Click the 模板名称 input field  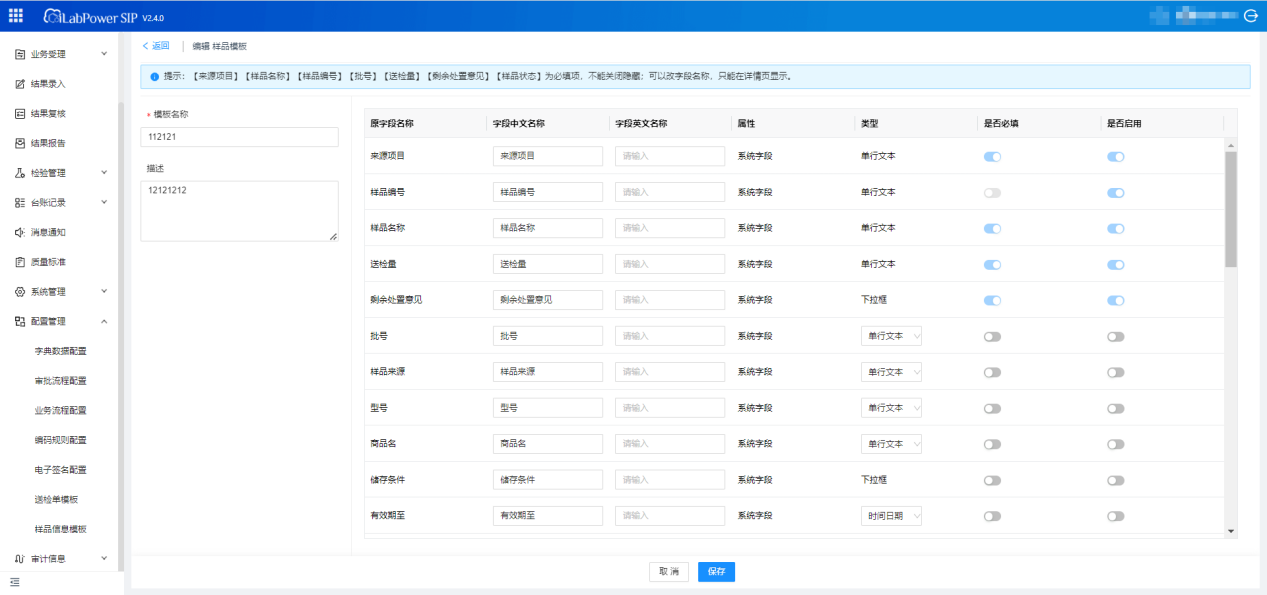[240, 137]
